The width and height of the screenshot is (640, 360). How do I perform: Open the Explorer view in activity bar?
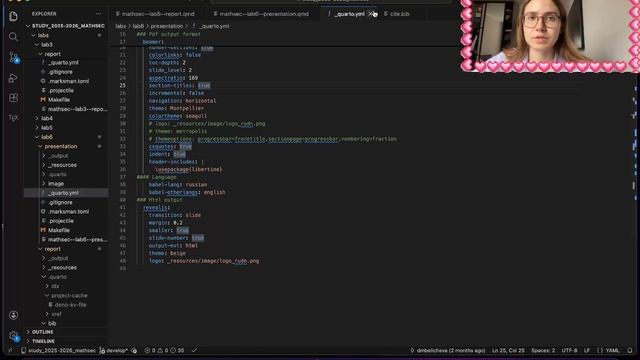pos(13,16)
